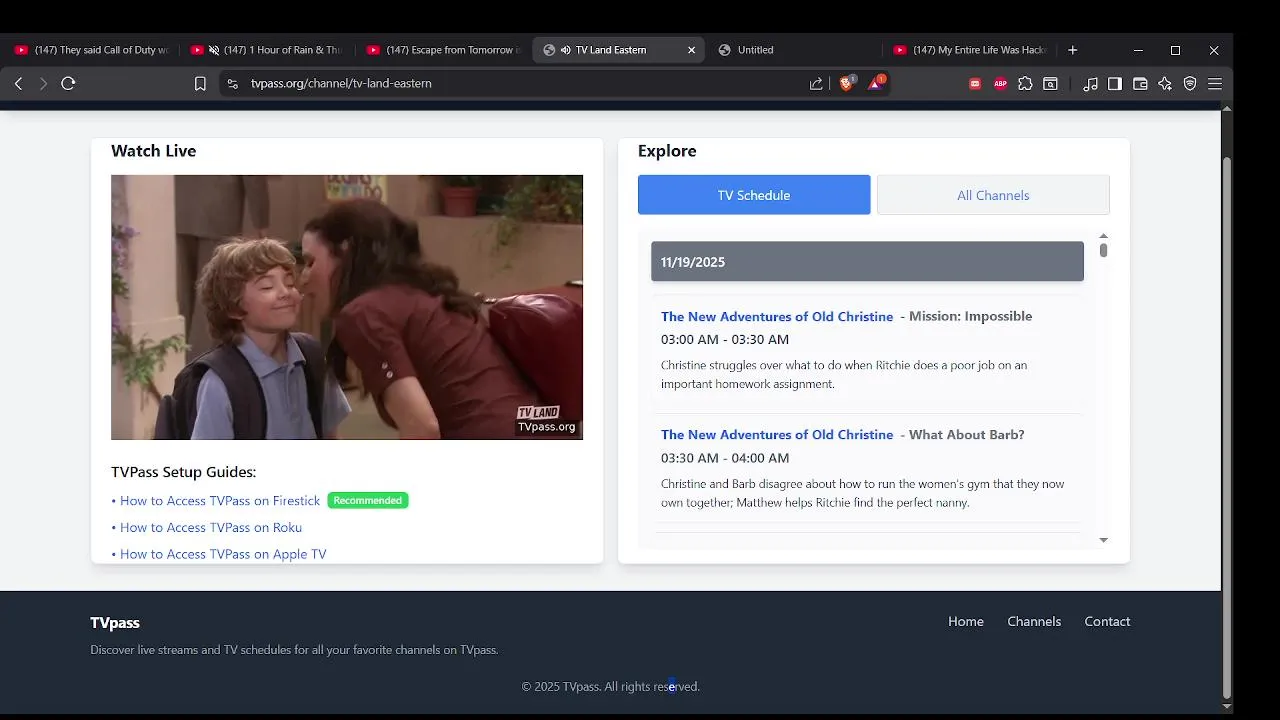The height and width of the screenshot is (720, 1280).
Task: Select the TV Schedule tab
Action: tap(754, 195)
